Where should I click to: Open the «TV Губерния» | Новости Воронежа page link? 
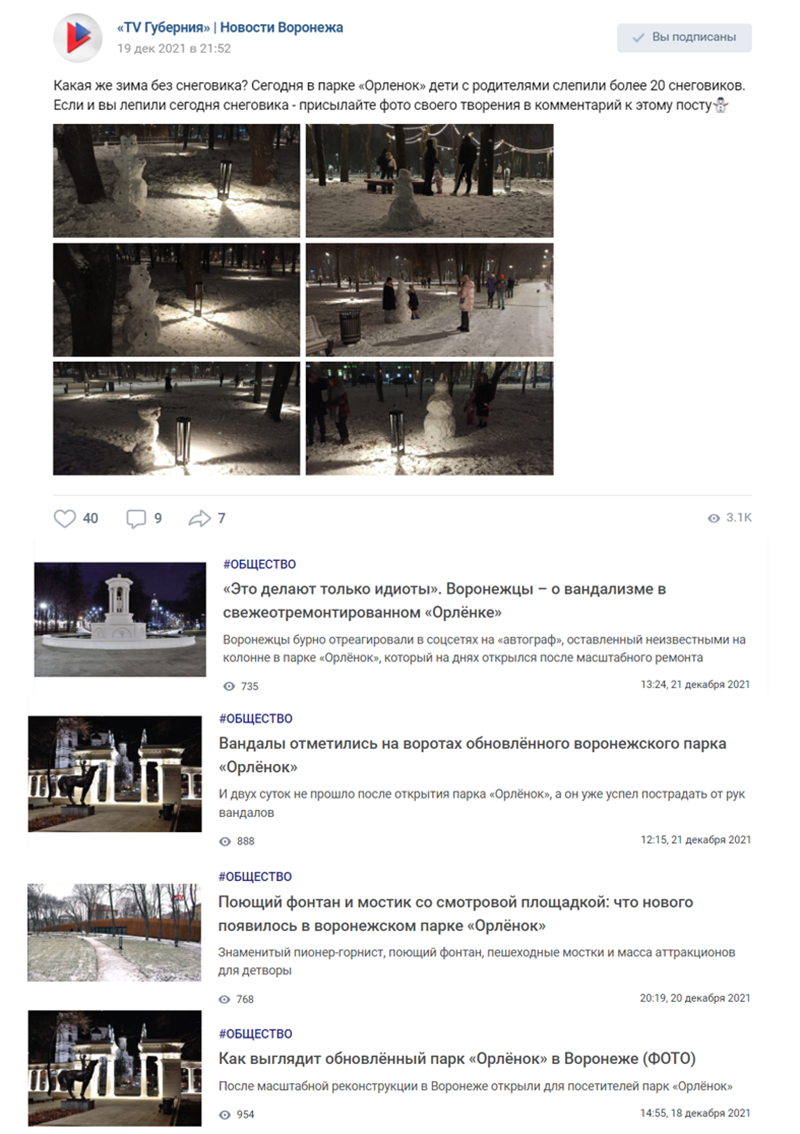[x=230, y=27]
